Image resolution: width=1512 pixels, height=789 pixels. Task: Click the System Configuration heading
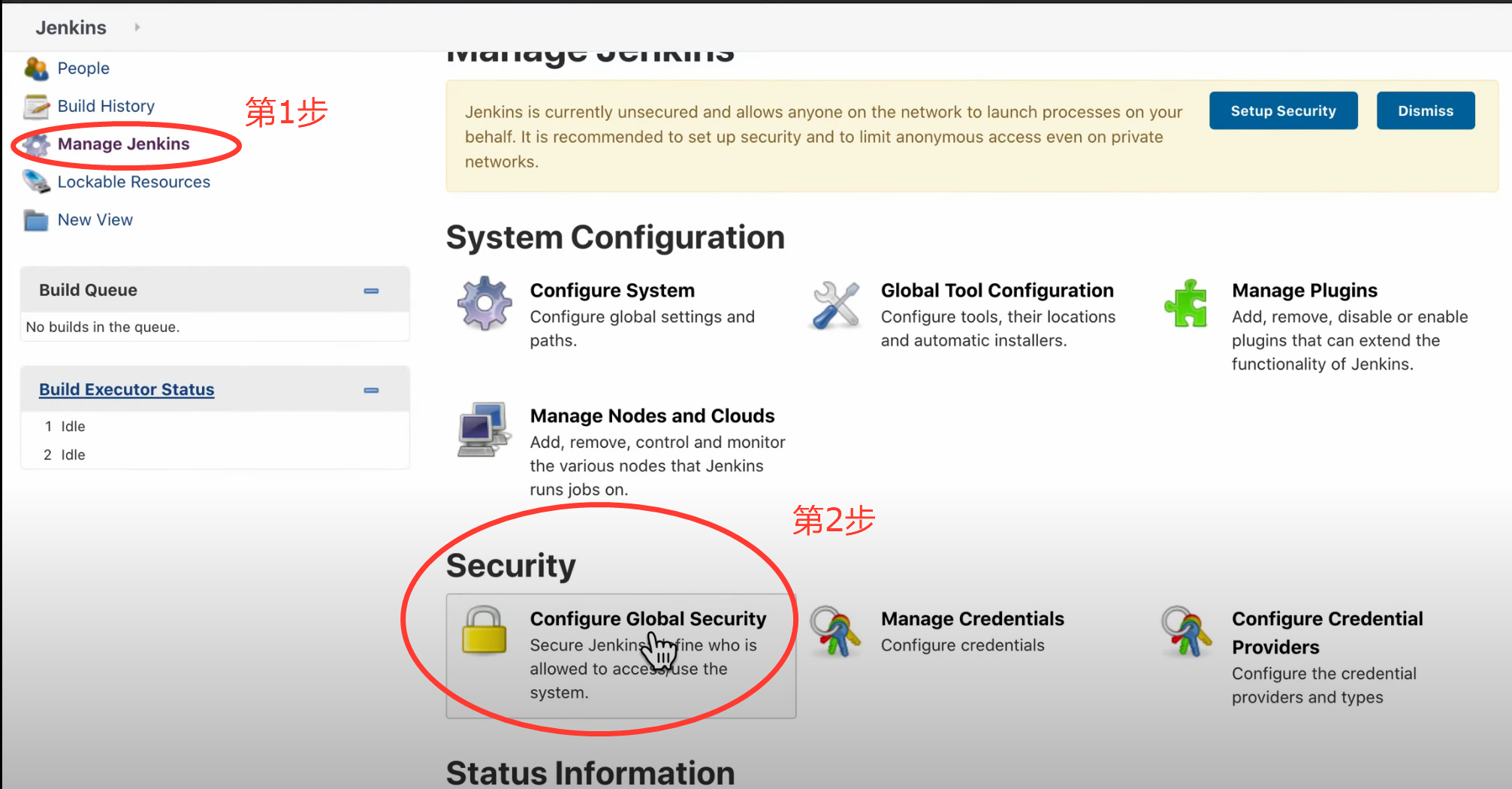(x=615, y=237)
